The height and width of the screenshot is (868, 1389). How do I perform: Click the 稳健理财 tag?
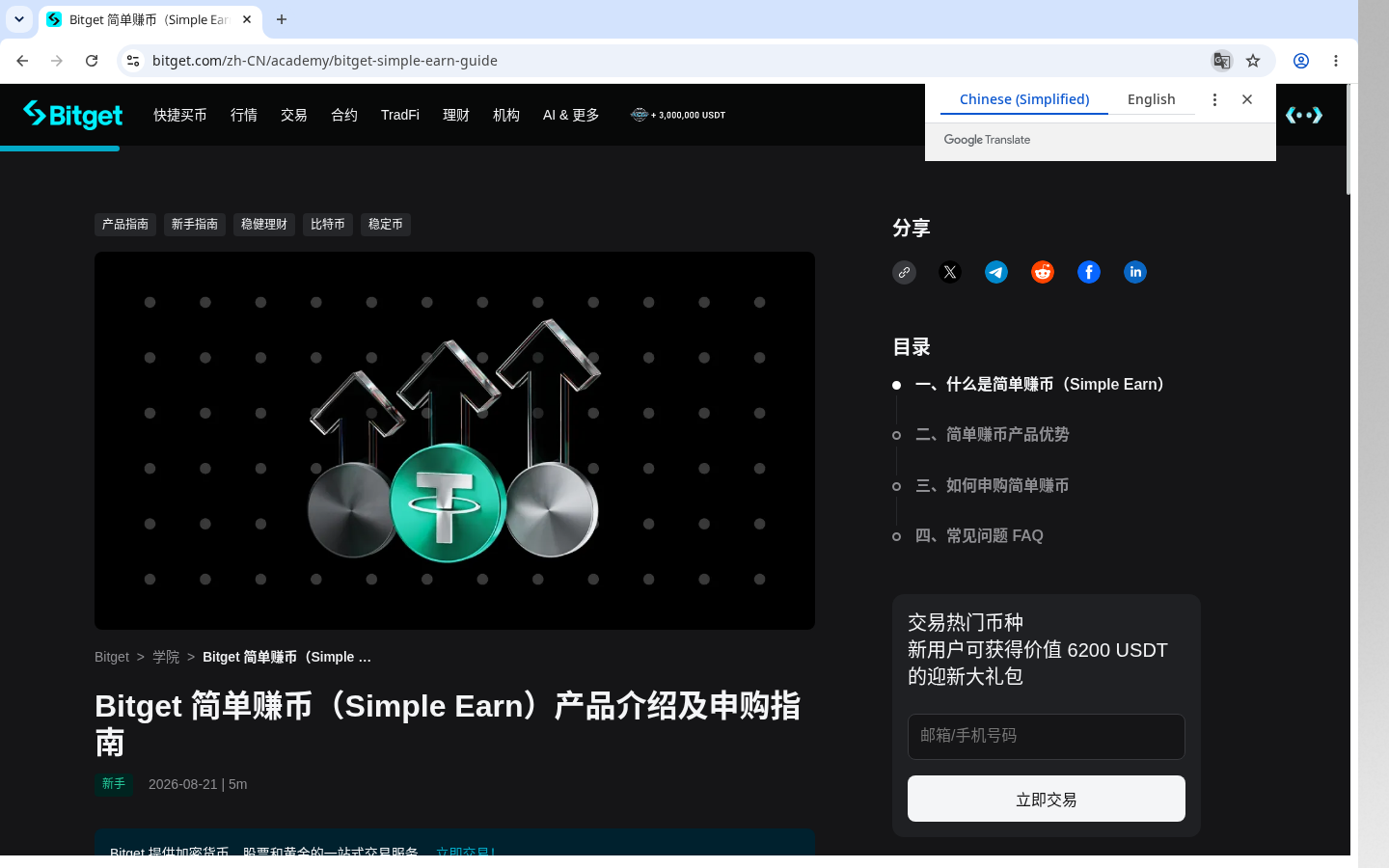264,225
